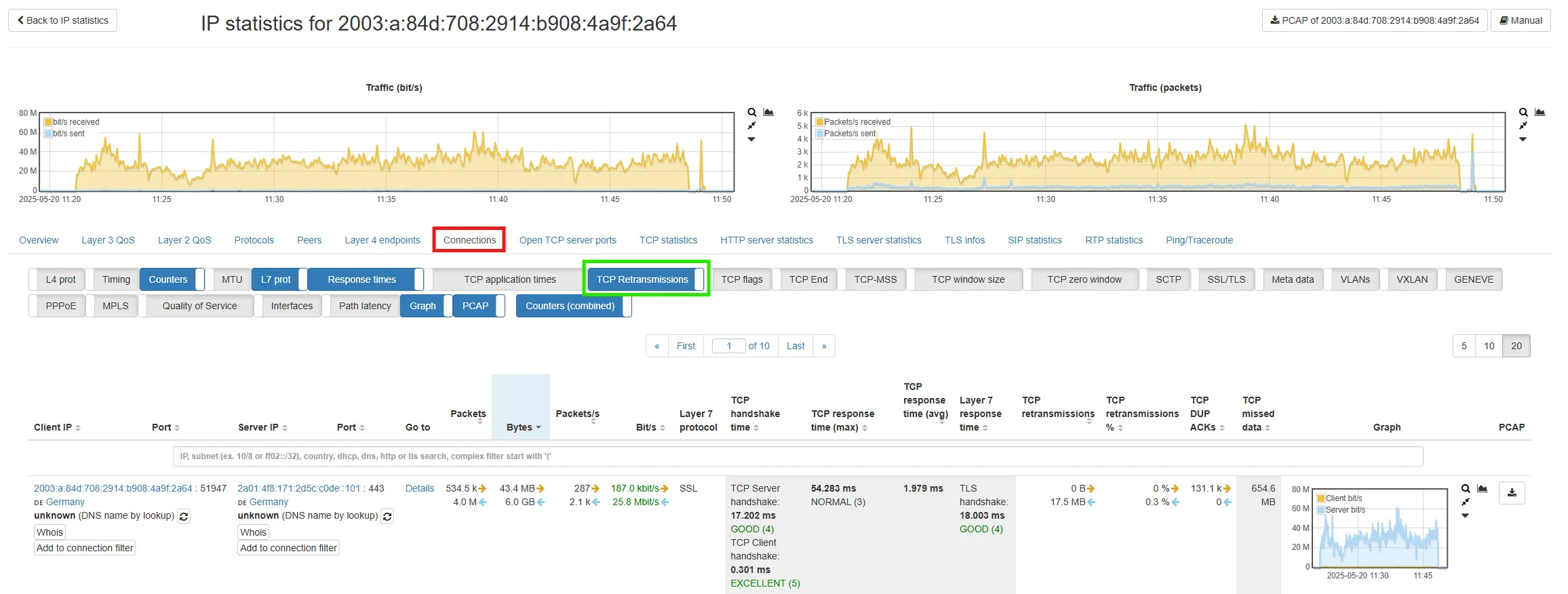Go back to IP statistics
This screenshot has height=594, width=1568.
click(x=62, y=20)
